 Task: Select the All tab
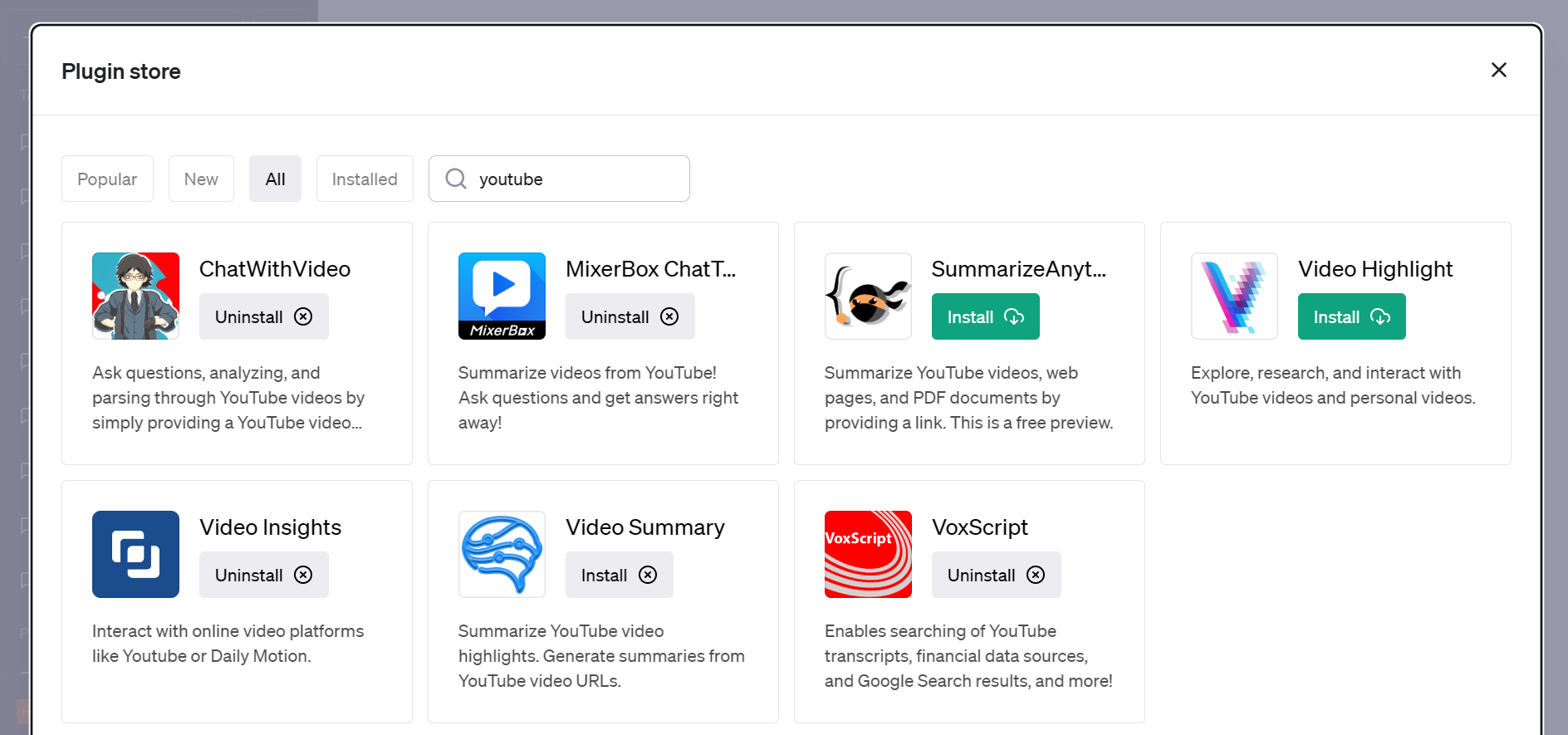coord(275,179)
